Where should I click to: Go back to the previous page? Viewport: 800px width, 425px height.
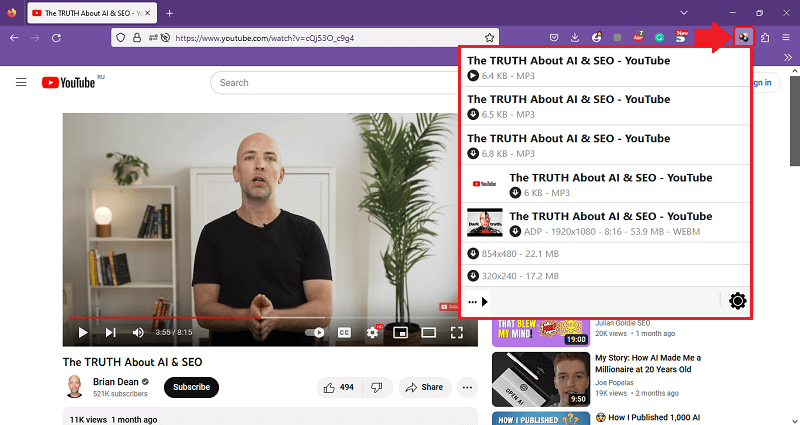(14, 38)
